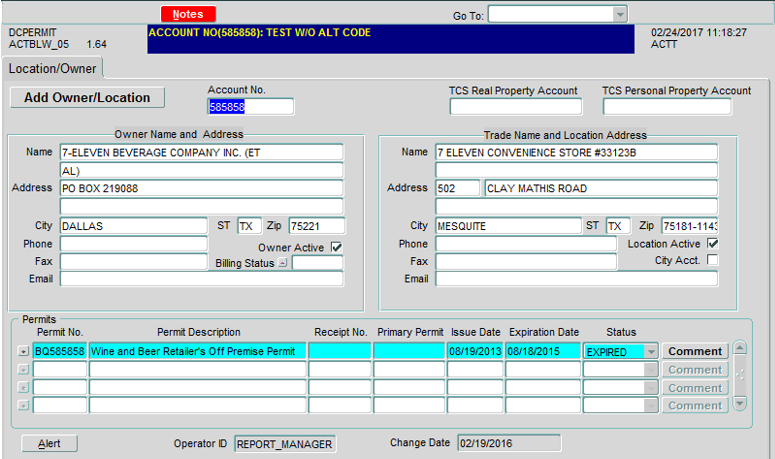
Task: Click location city field MESQUITE
Action: coord(508,226)
